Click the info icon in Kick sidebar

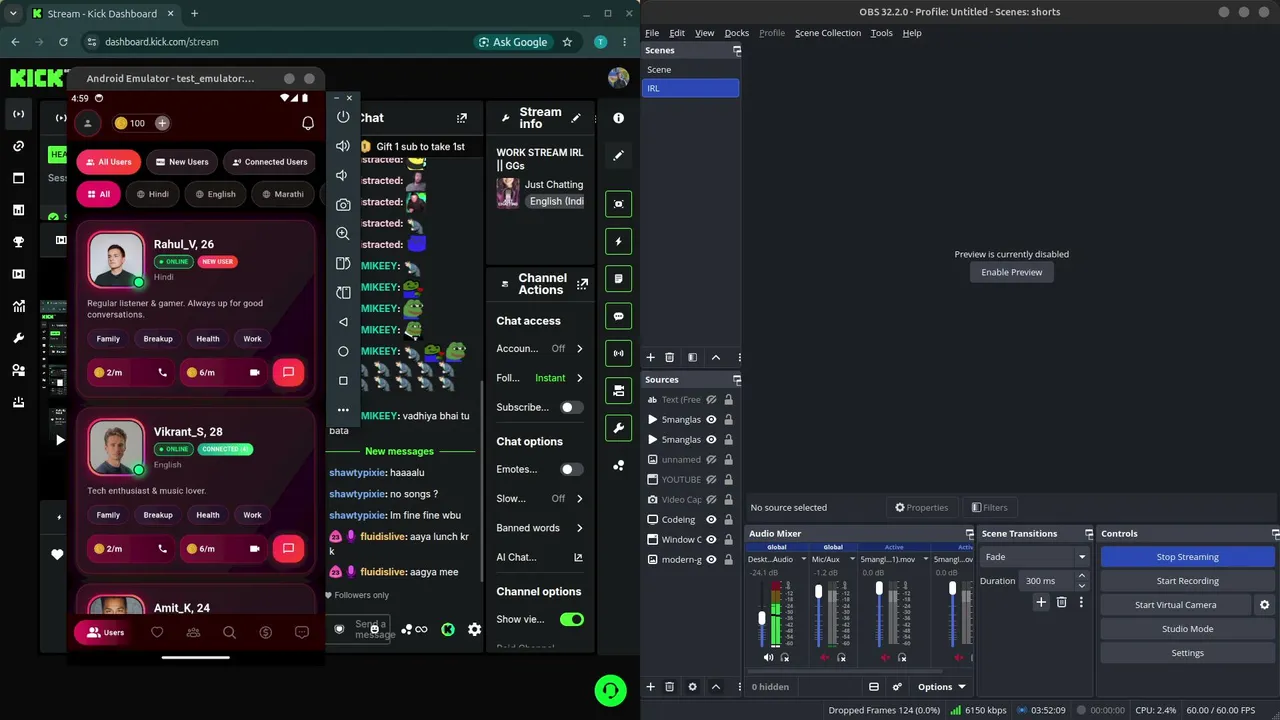pos(618,118)
